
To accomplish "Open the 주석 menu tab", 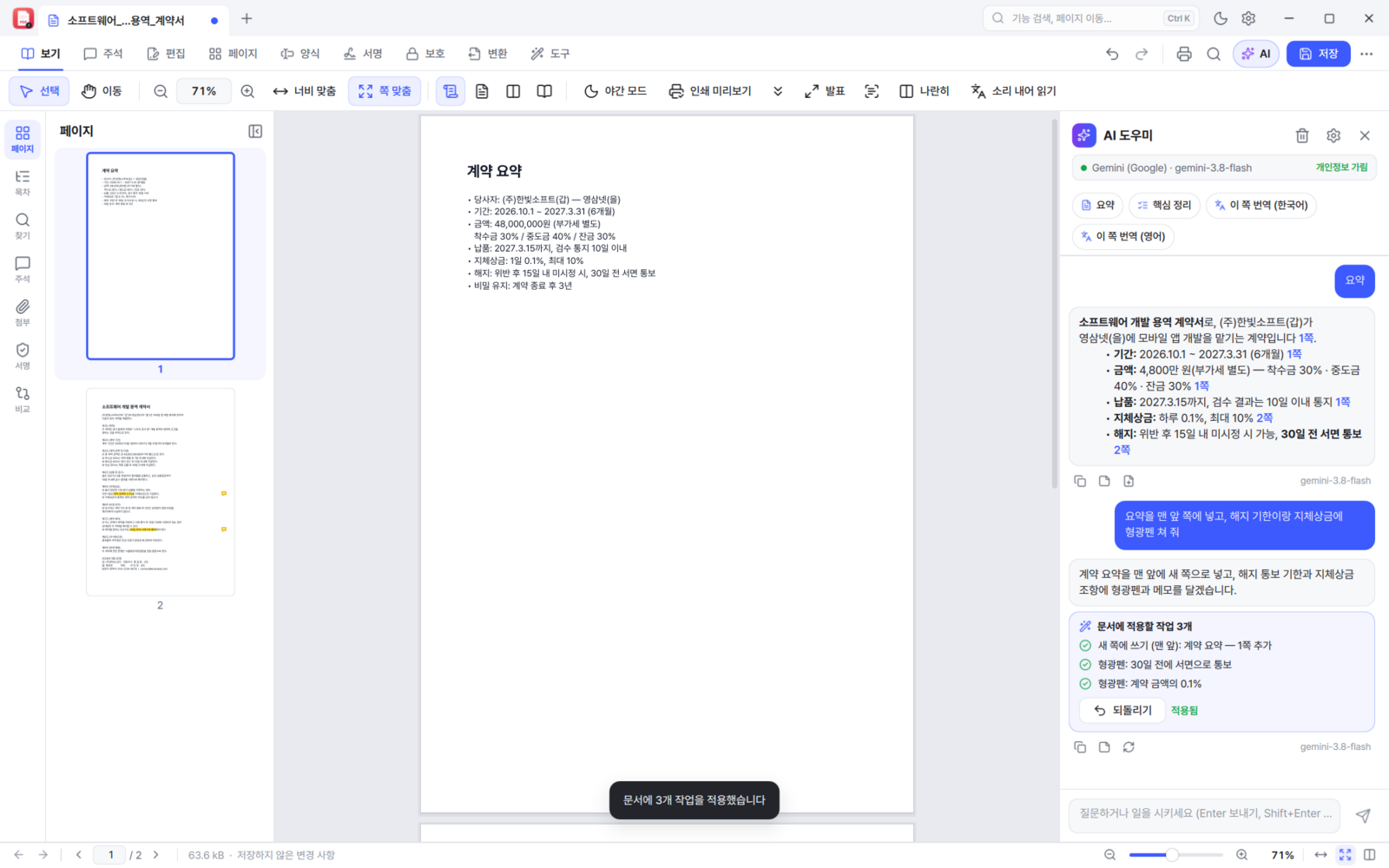I will point(103,54).
